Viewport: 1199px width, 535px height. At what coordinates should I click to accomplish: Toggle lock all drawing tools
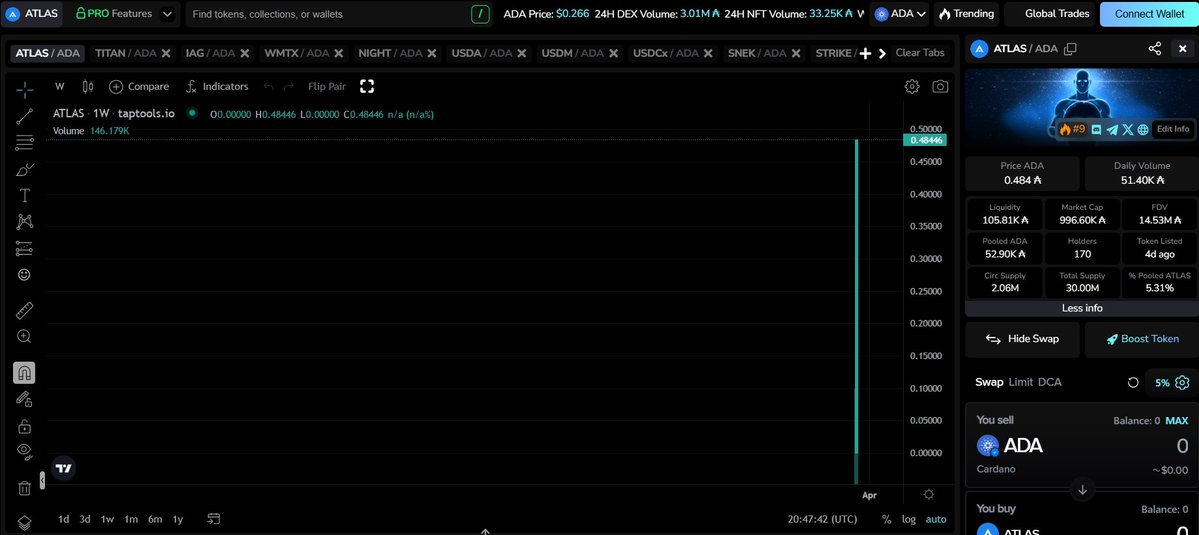point(24,426)
